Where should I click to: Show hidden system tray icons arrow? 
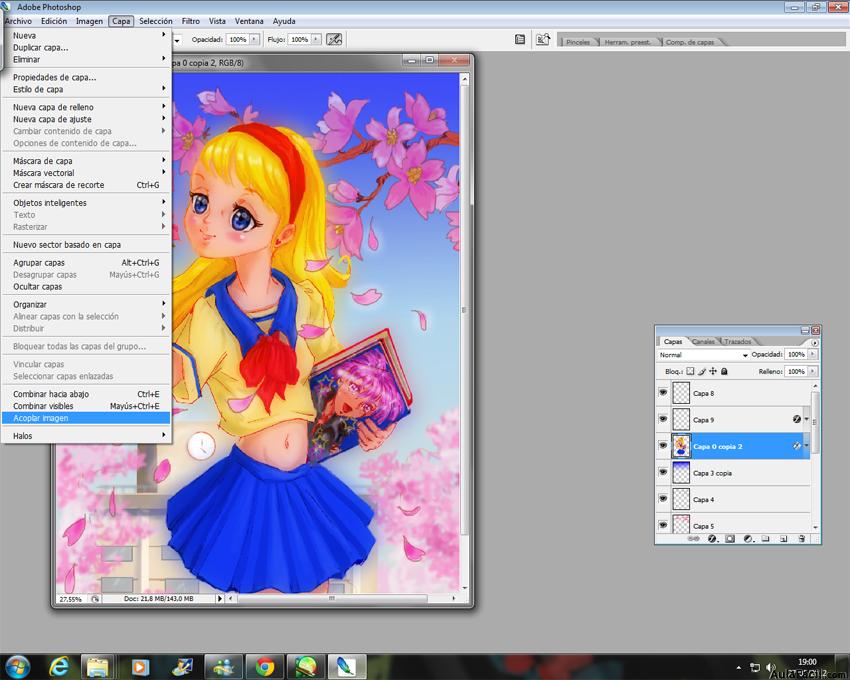coord(739,668)
